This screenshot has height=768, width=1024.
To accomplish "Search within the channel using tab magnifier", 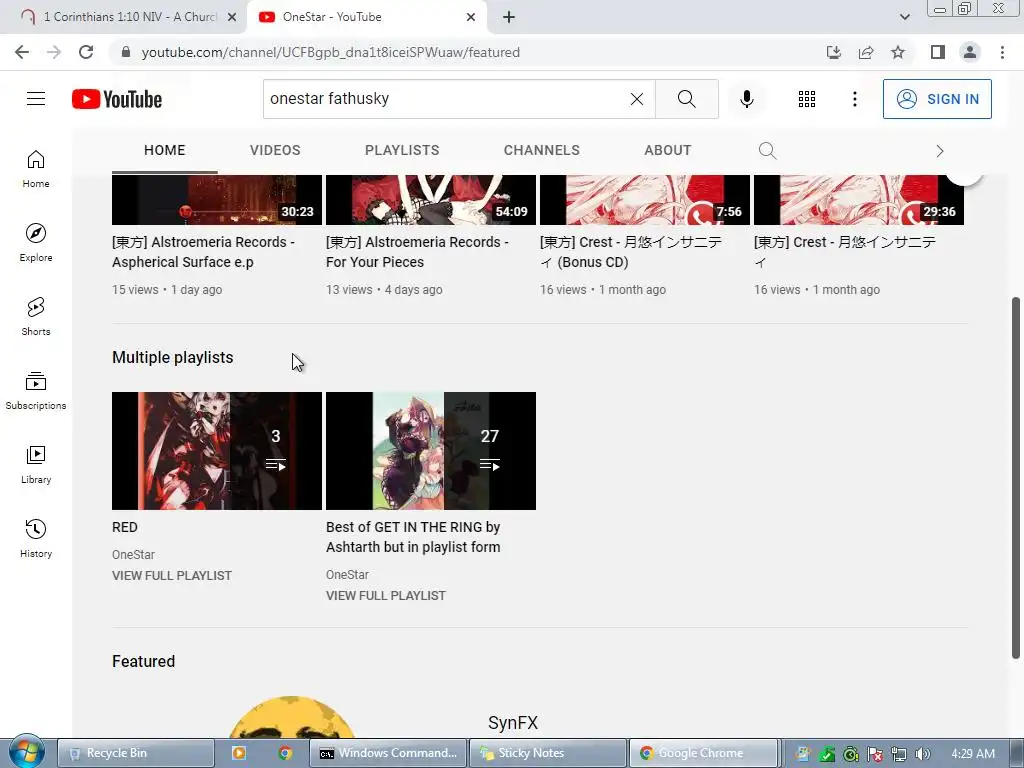I will 767,151.
